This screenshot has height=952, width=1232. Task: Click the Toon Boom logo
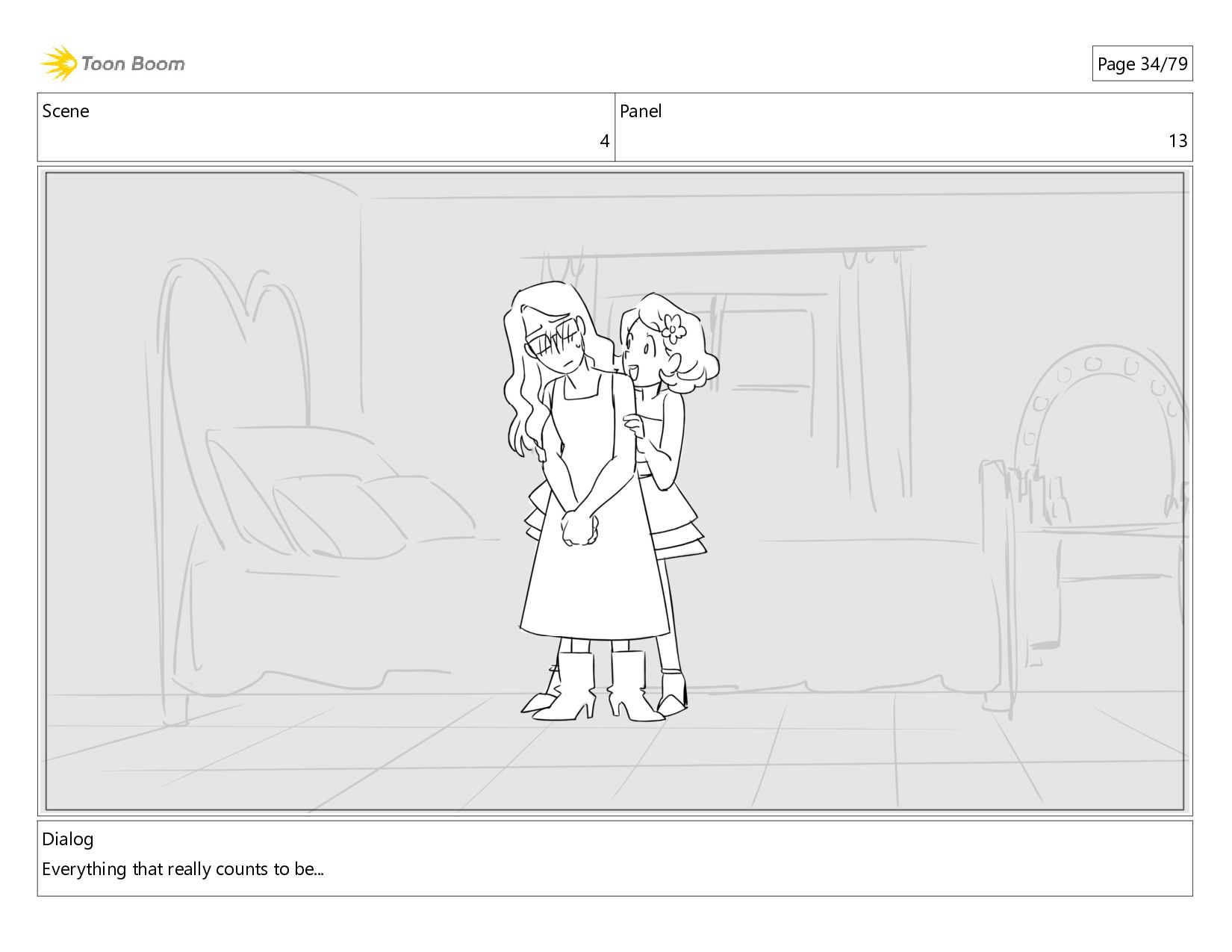coord(112,63)
